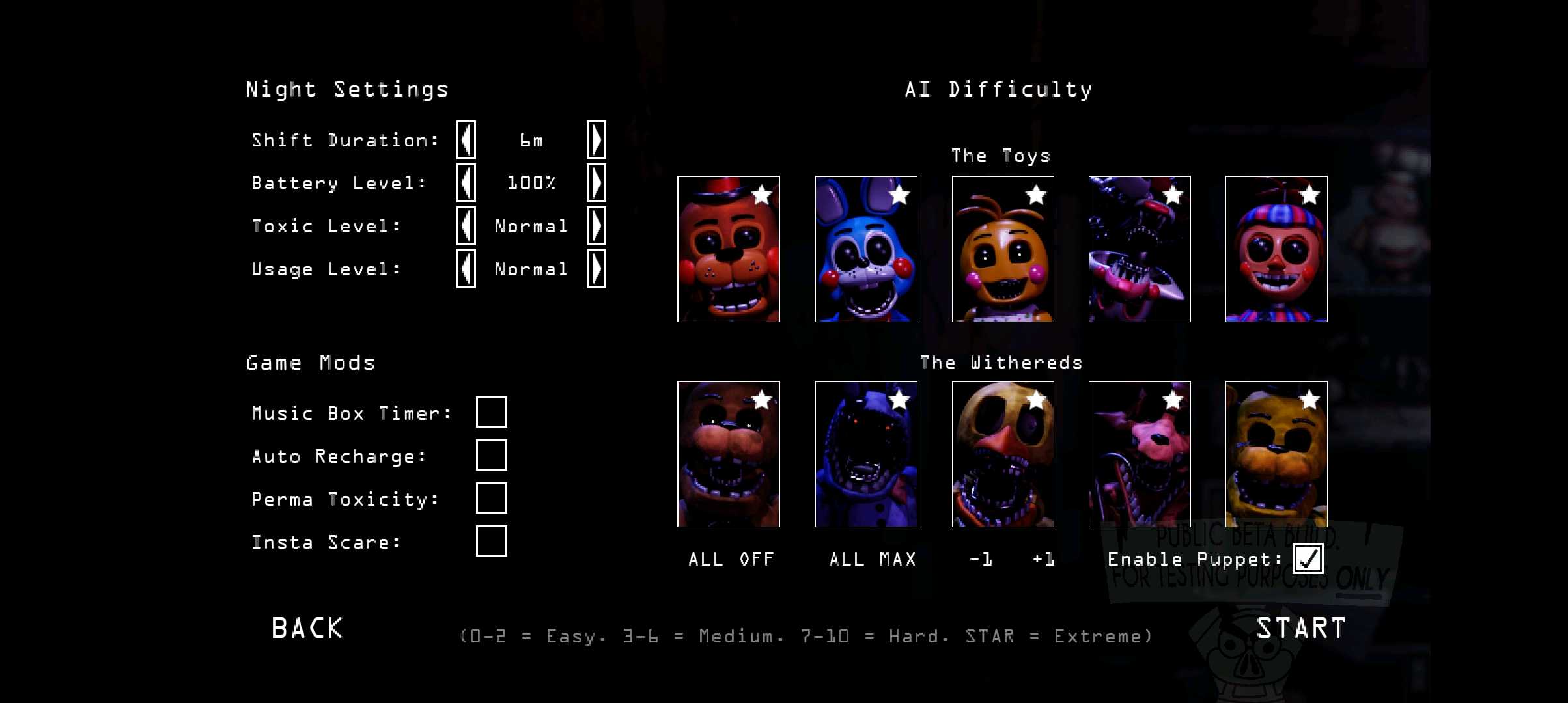Click Toy Chica's character card

1002,249
